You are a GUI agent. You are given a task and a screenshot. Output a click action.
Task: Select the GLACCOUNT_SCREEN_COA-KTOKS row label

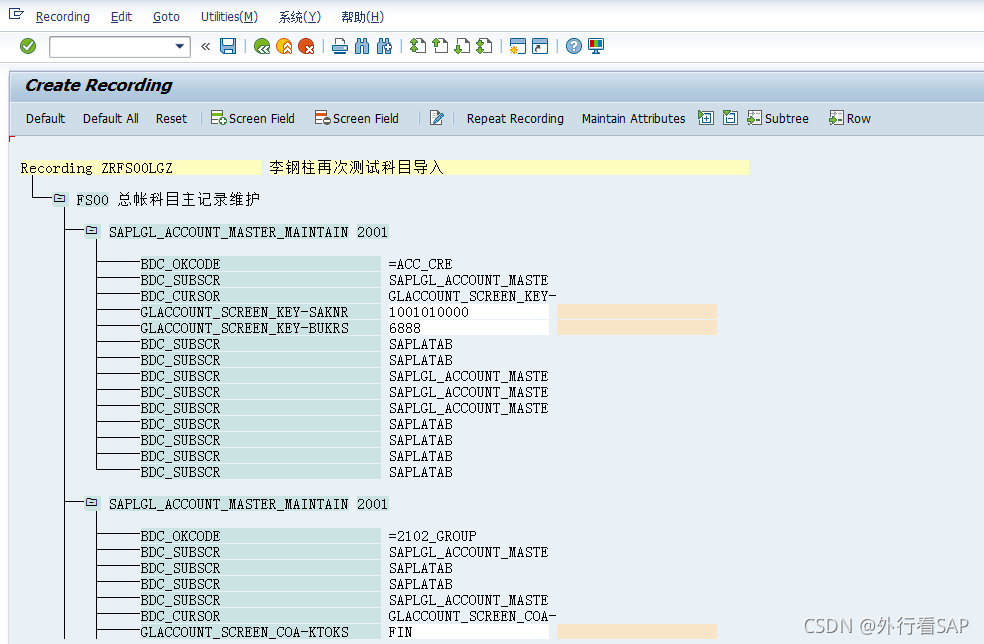coord(244,632)
